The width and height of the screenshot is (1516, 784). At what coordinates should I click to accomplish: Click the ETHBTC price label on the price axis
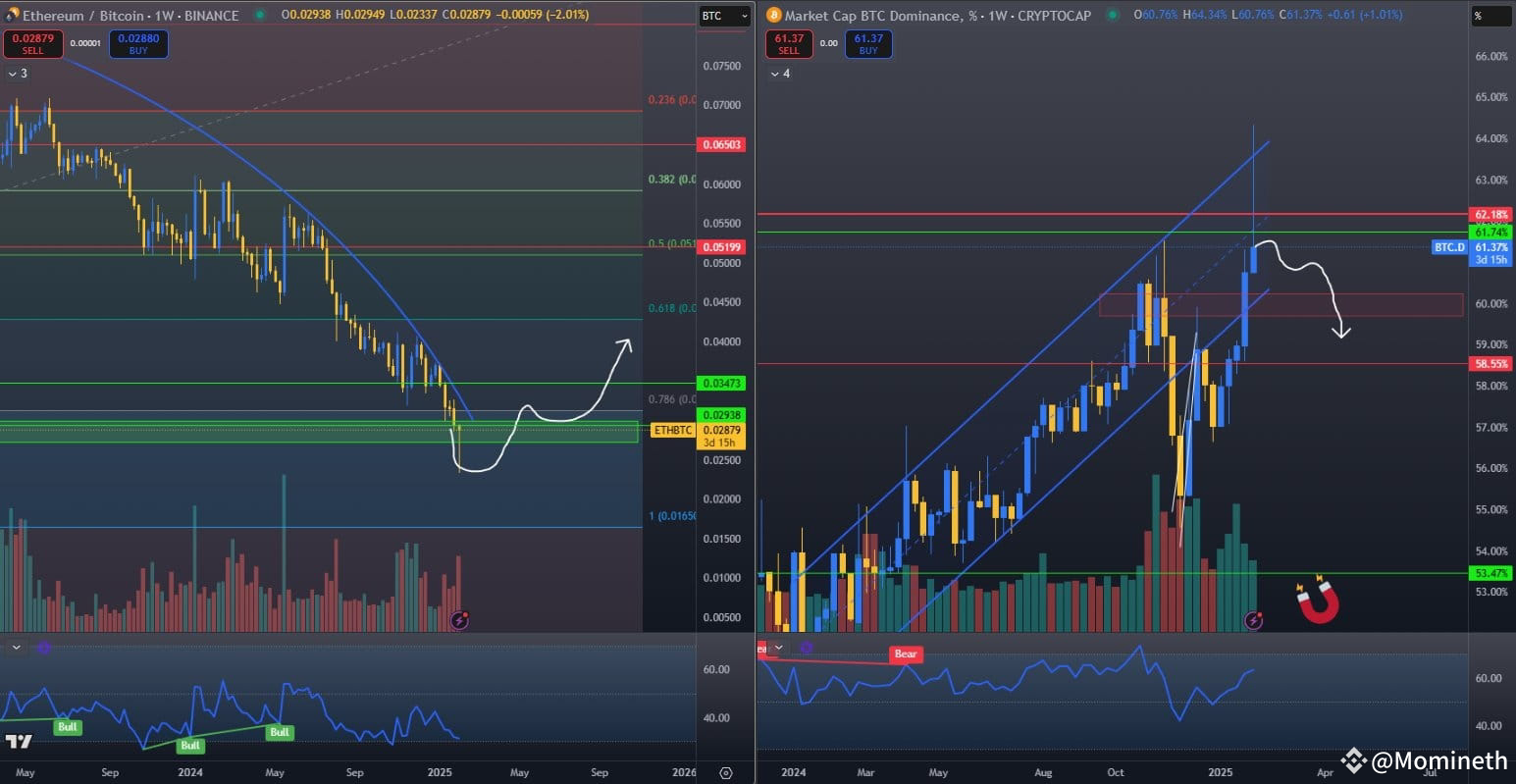[x=671, y=430]
